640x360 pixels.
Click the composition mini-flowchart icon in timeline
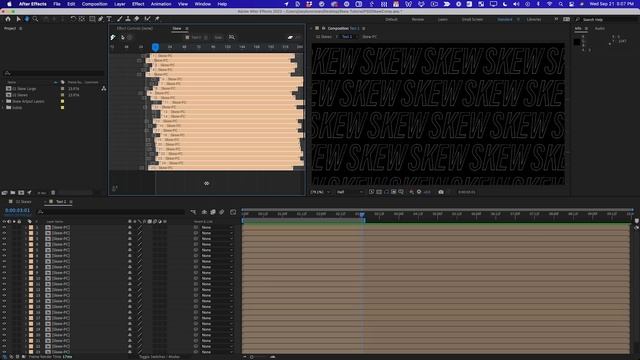coord(193,212)
